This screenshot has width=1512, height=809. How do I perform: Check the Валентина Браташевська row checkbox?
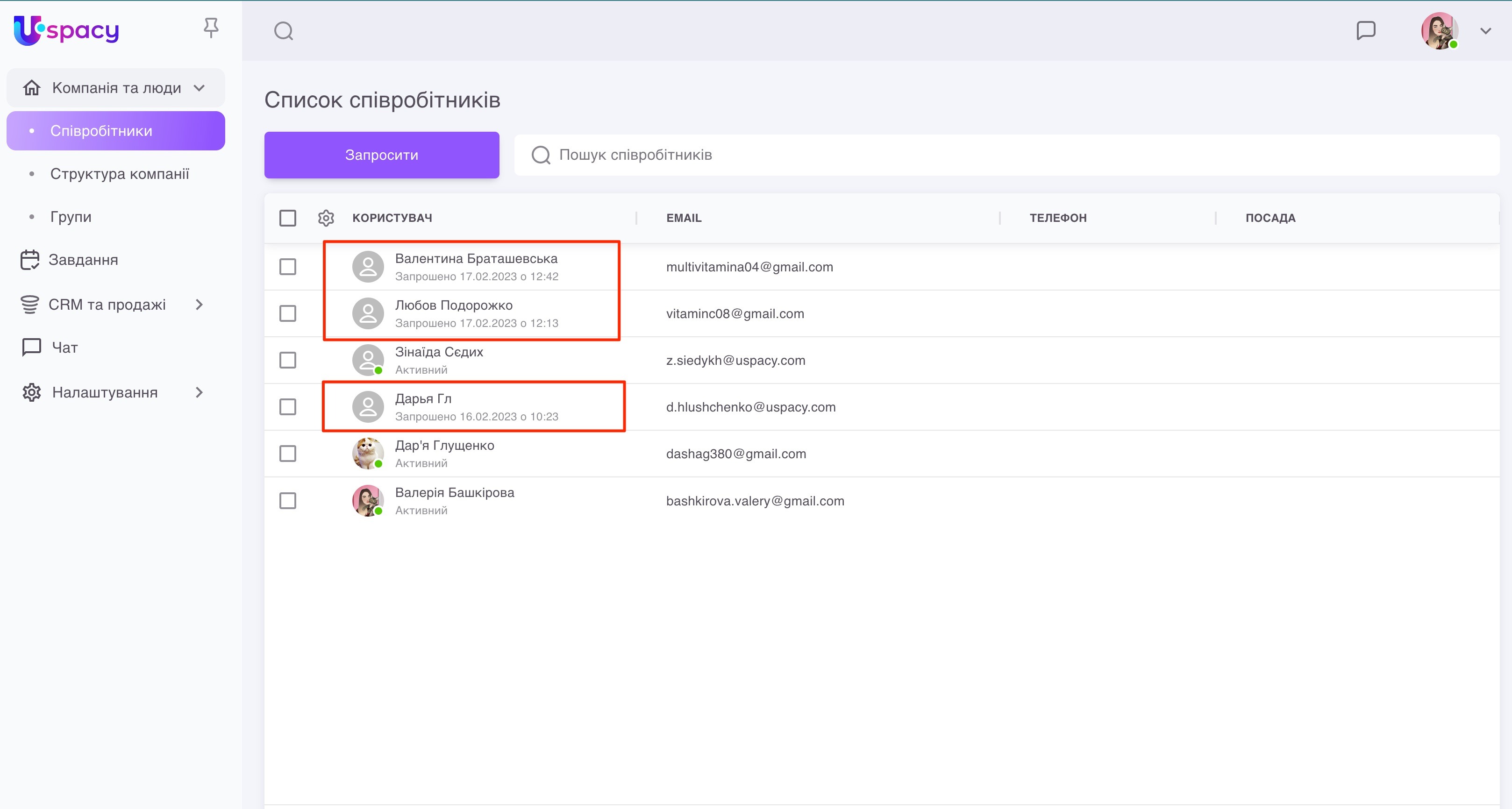288,267
